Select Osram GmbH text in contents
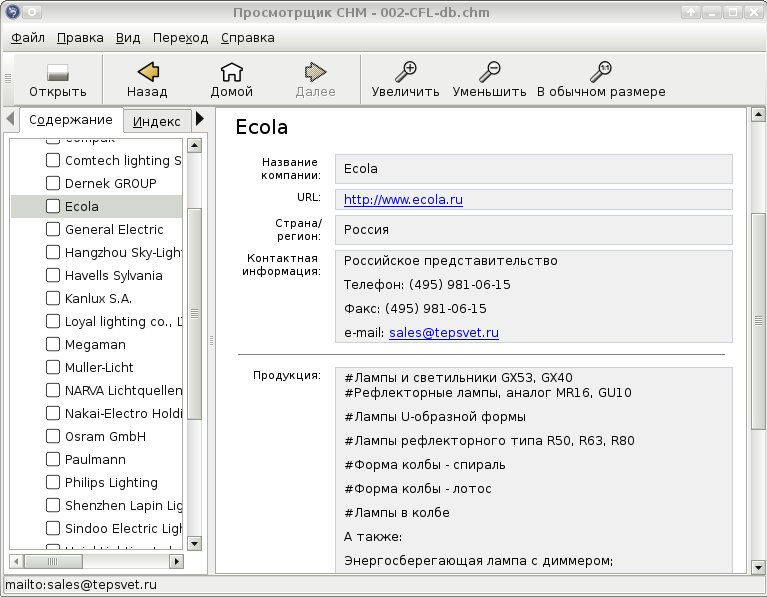 pyautogui.click(x=105, y=436)
